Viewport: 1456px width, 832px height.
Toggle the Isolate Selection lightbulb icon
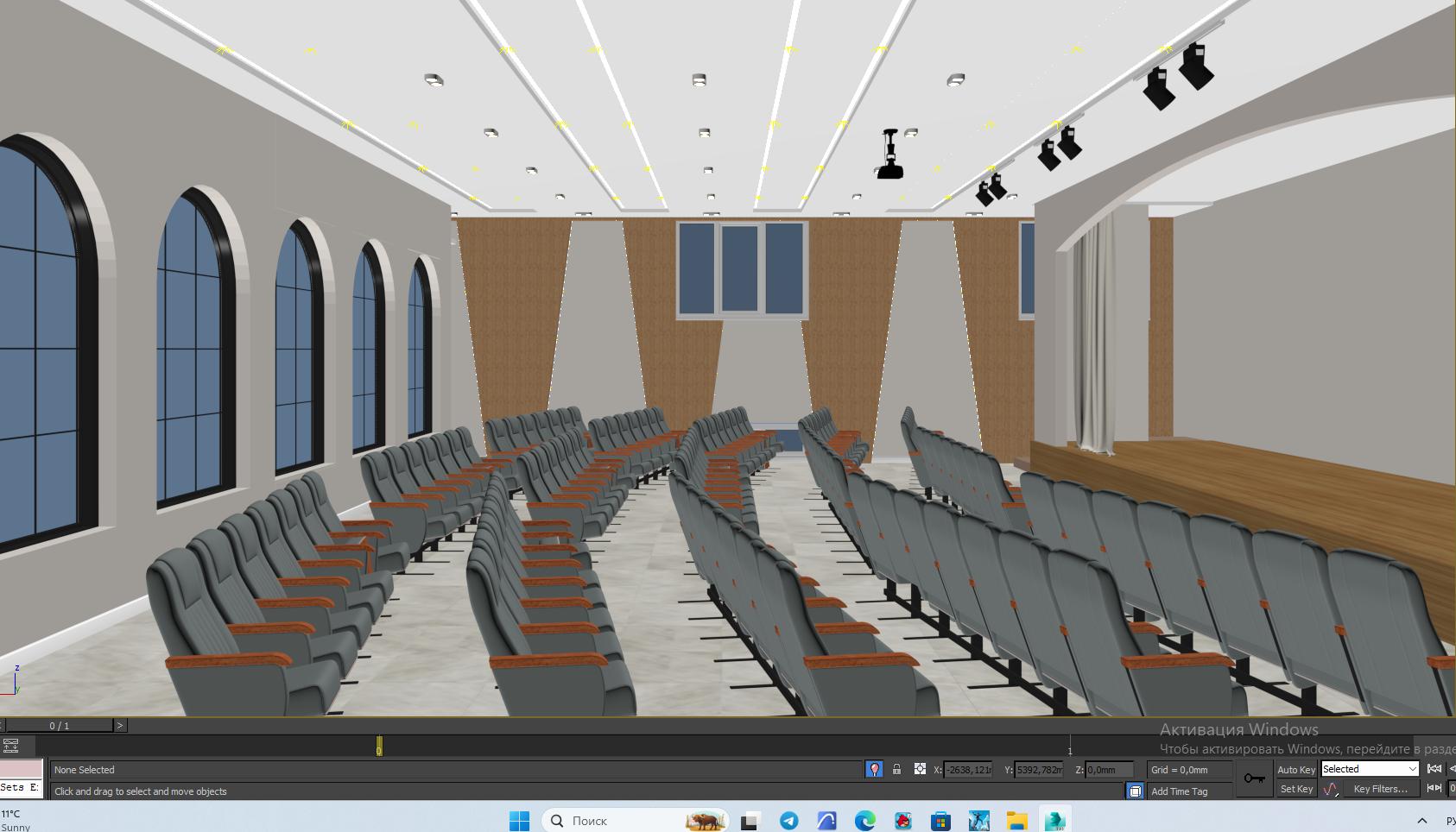pos(874,769)
